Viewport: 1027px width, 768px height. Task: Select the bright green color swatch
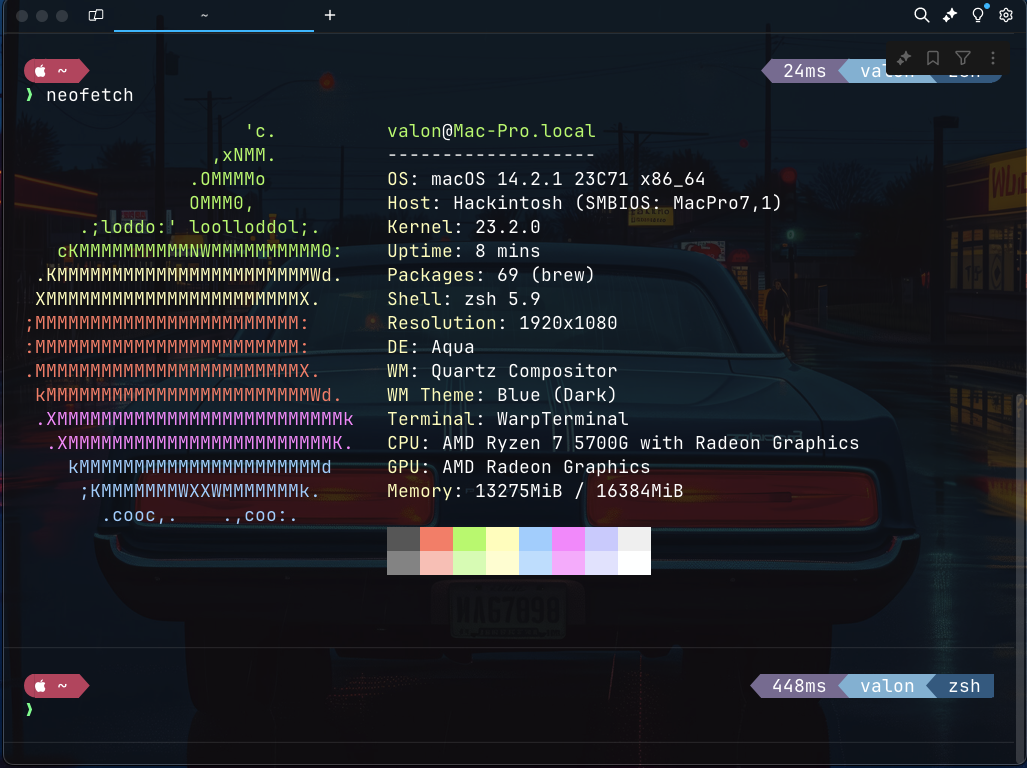point(470,539)
